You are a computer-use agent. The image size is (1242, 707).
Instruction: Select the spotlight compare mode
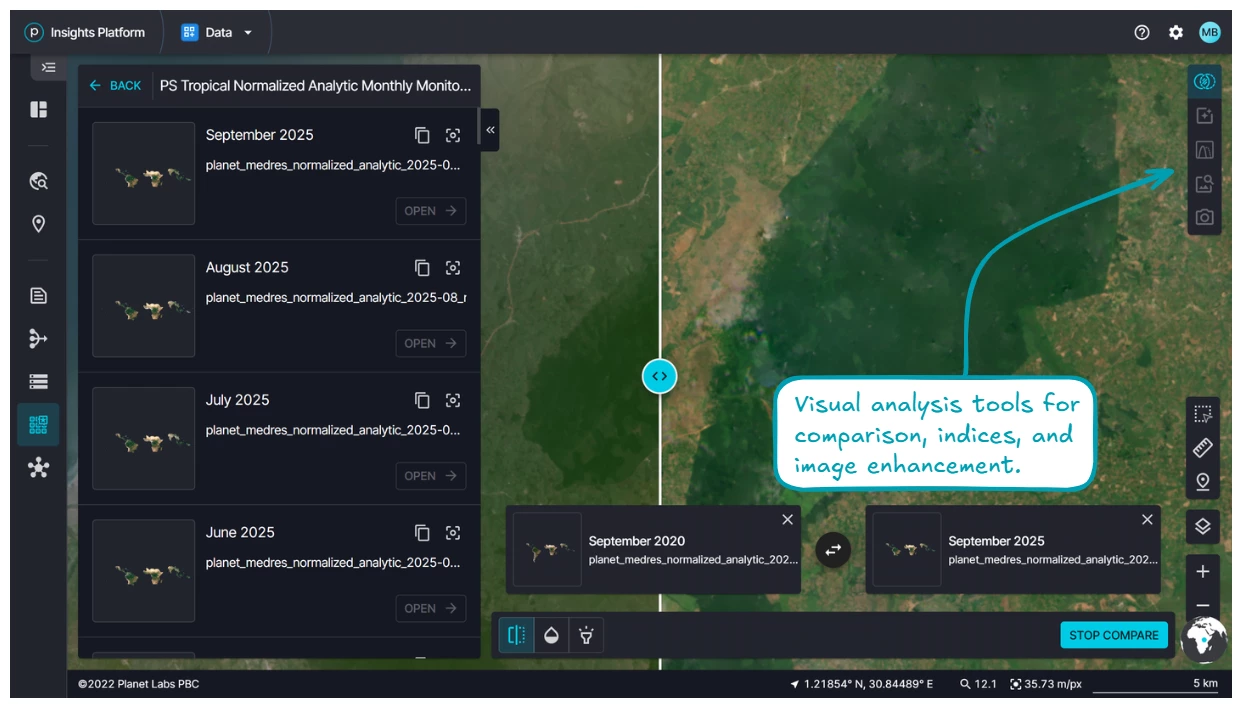tap(586, 635)
